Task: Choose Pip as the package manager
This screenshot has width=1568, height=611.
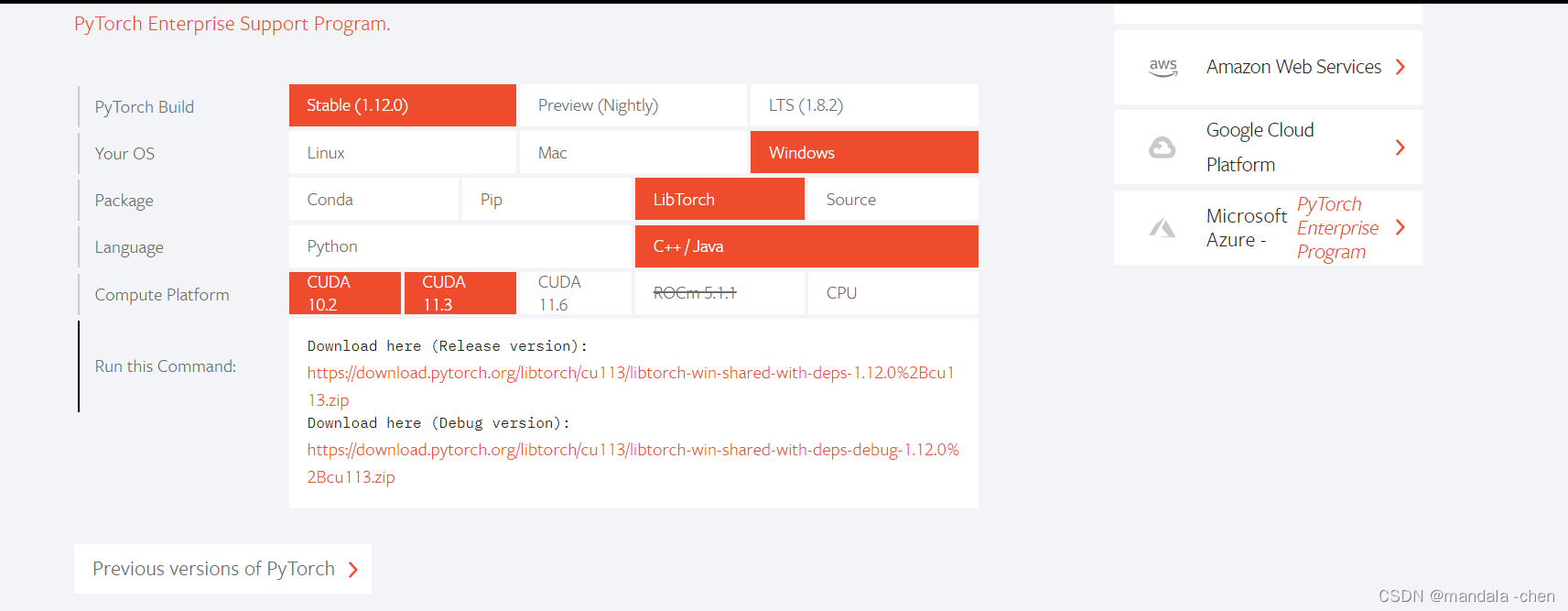Action: click(491, 199)
